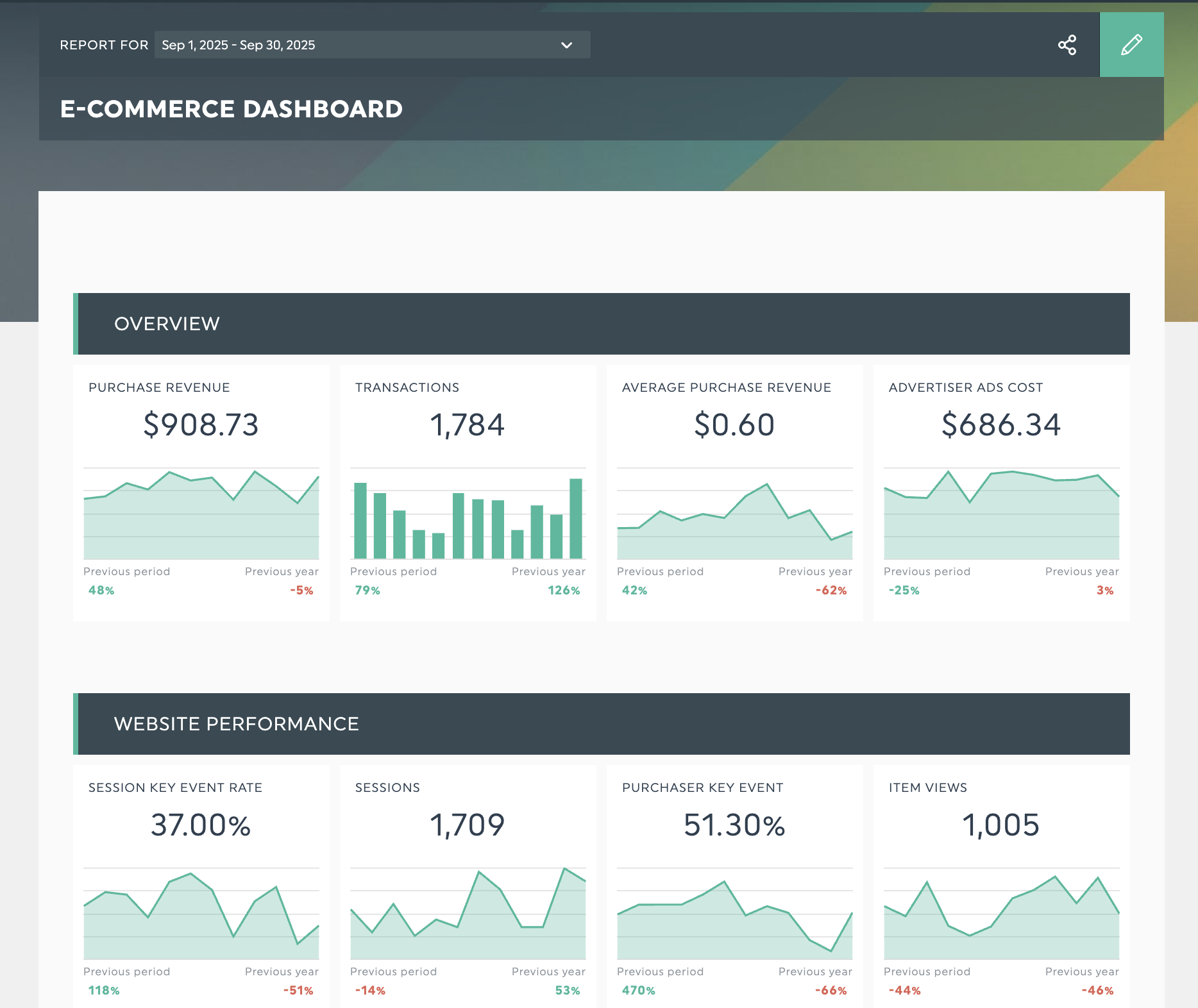Click the Purchaser Key Event chart
1198x1008 pixels.
pos(734,914)
